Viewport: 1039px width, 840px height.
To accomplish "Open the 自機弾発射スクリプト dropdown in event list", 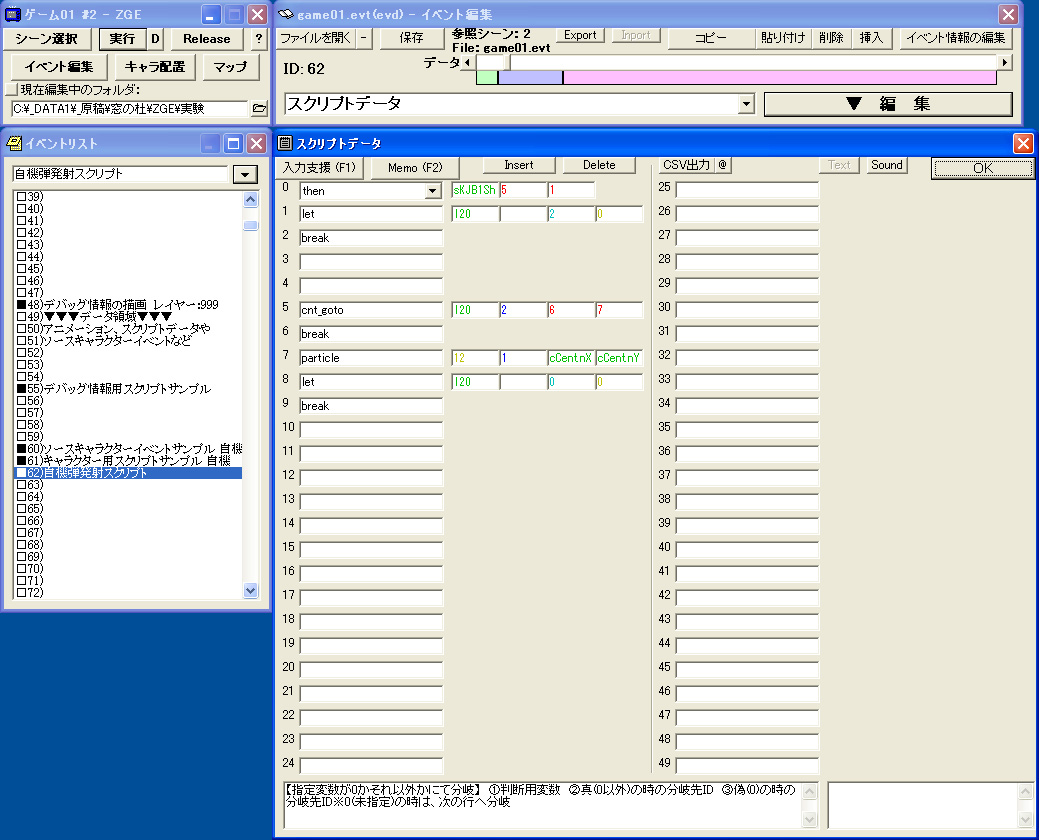I will coord(245,174).
